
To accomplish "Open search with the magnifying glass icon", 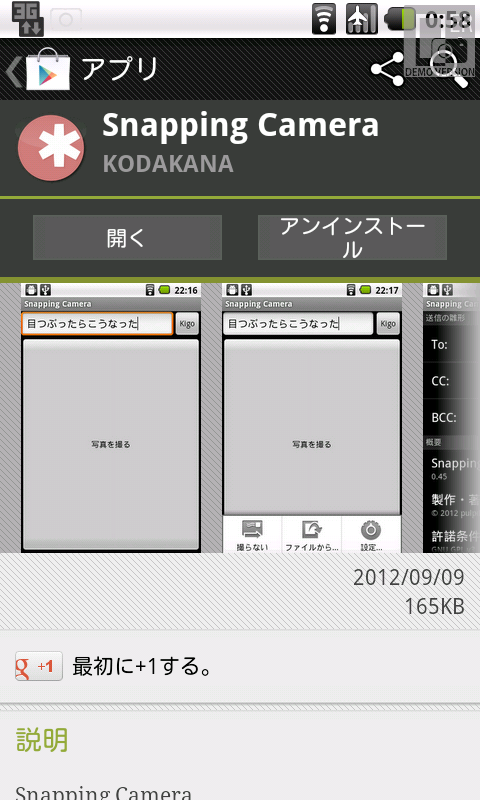I will point(448,70).
